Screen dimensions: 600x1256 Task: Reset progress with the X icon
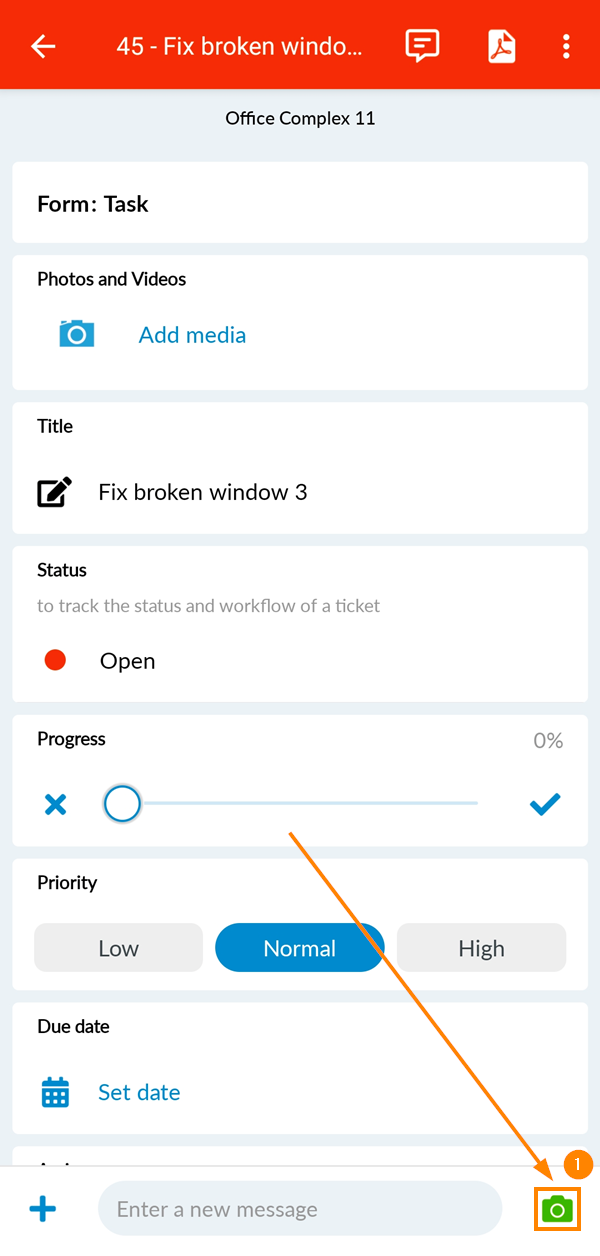click(56, 804)
